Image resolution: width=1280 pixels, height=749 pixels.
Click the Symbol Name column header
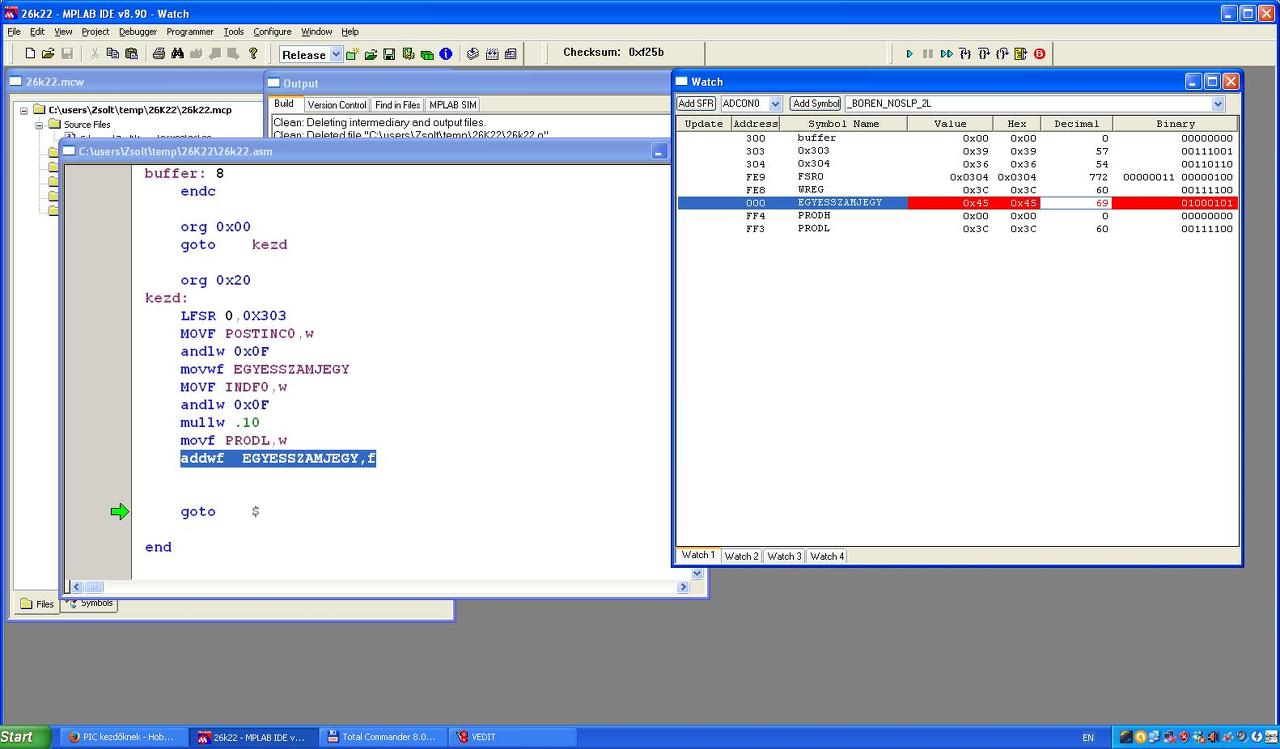[x=843, y=124]
